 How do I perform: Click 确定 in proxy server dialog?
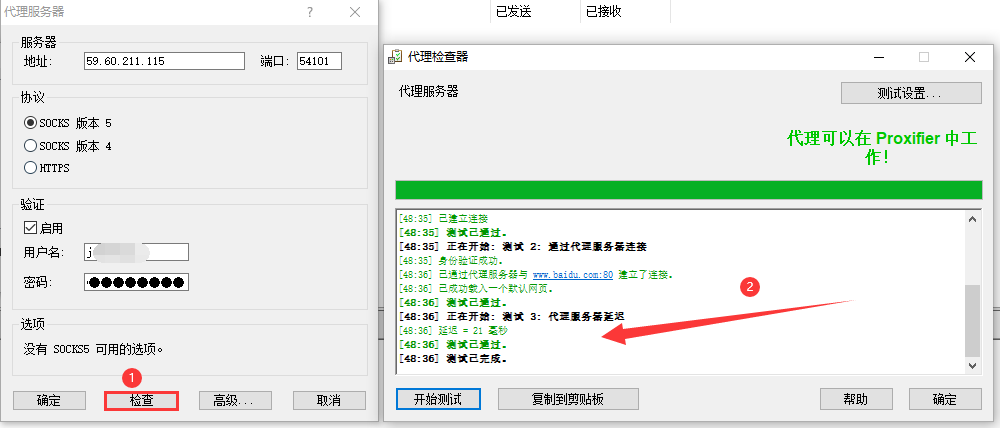click(49, 400)
